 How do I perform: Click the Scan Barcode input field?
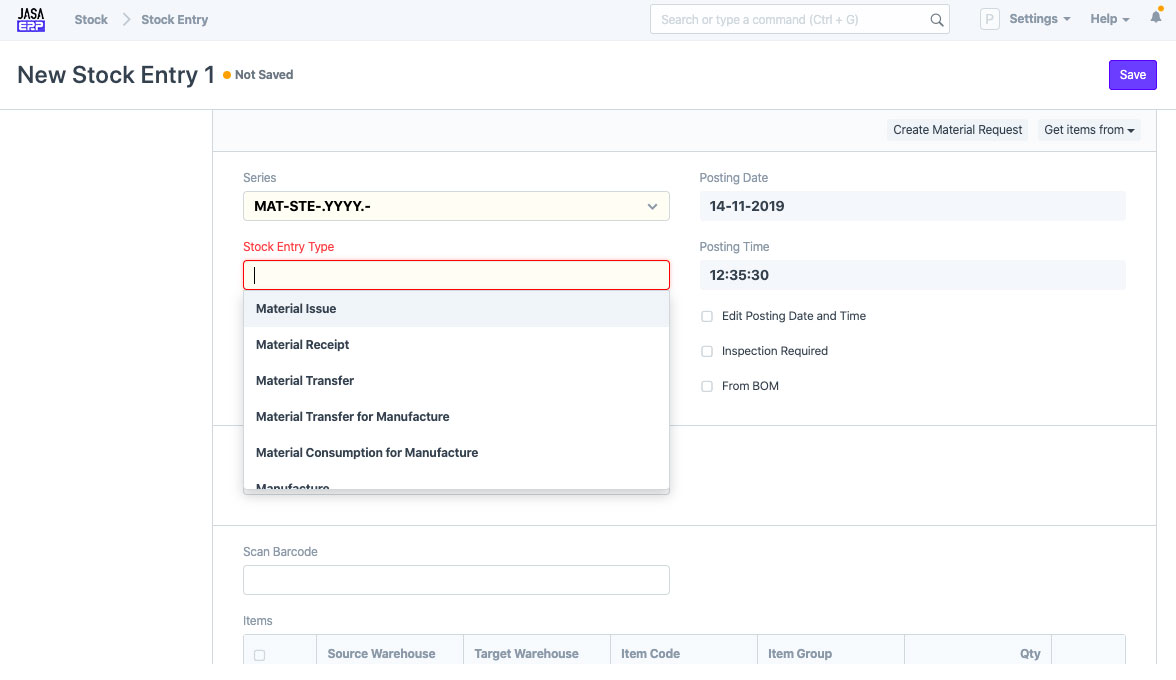tap(456, 580)
